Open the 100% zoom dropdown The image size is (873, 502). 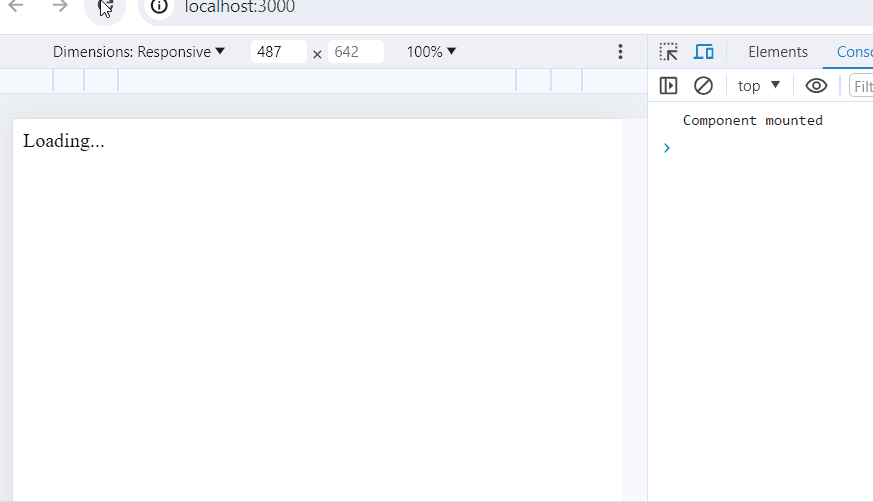[x=431, y=52]
